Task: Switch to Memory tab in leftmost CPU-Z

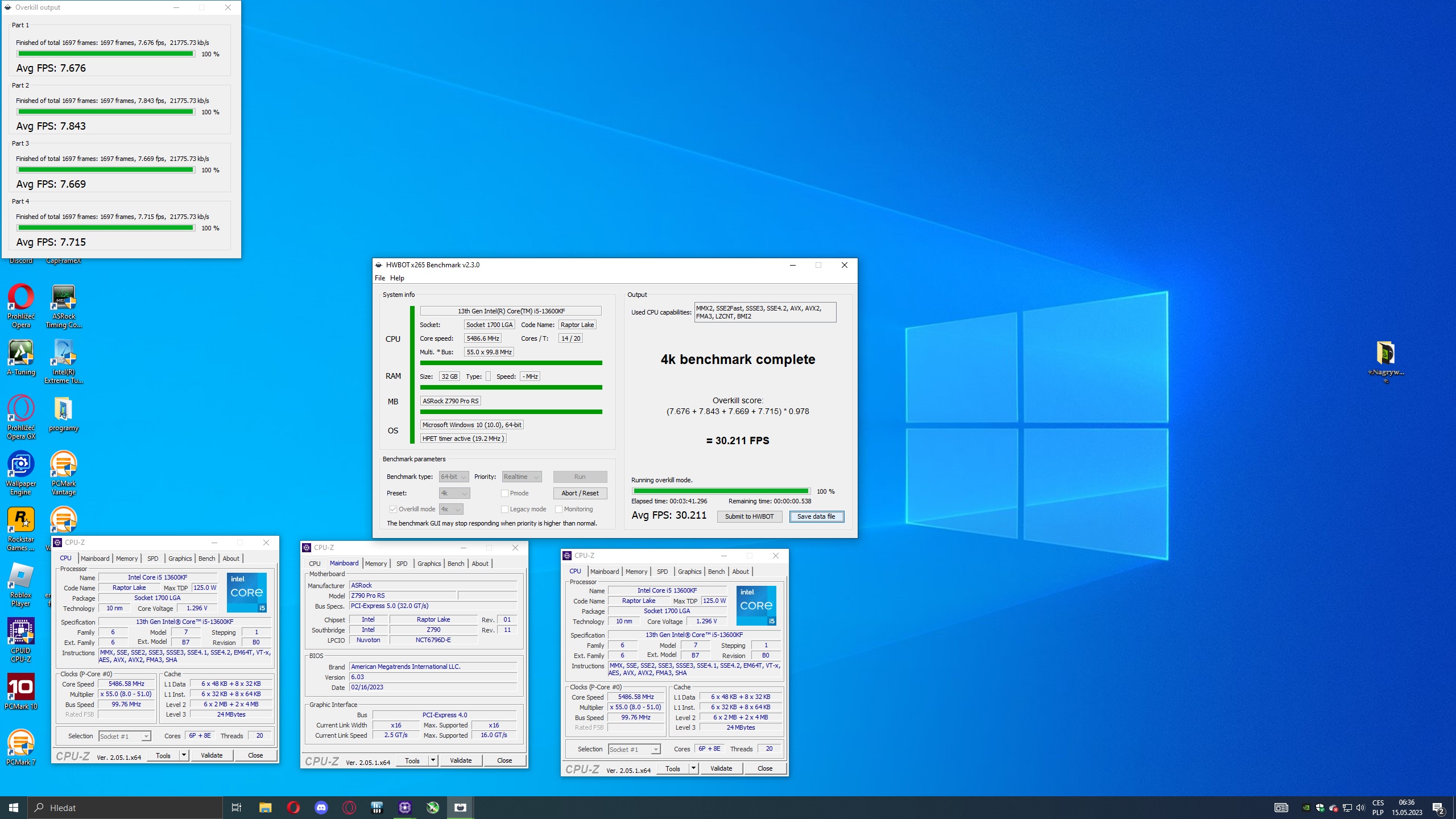Action: coord(127,559)
